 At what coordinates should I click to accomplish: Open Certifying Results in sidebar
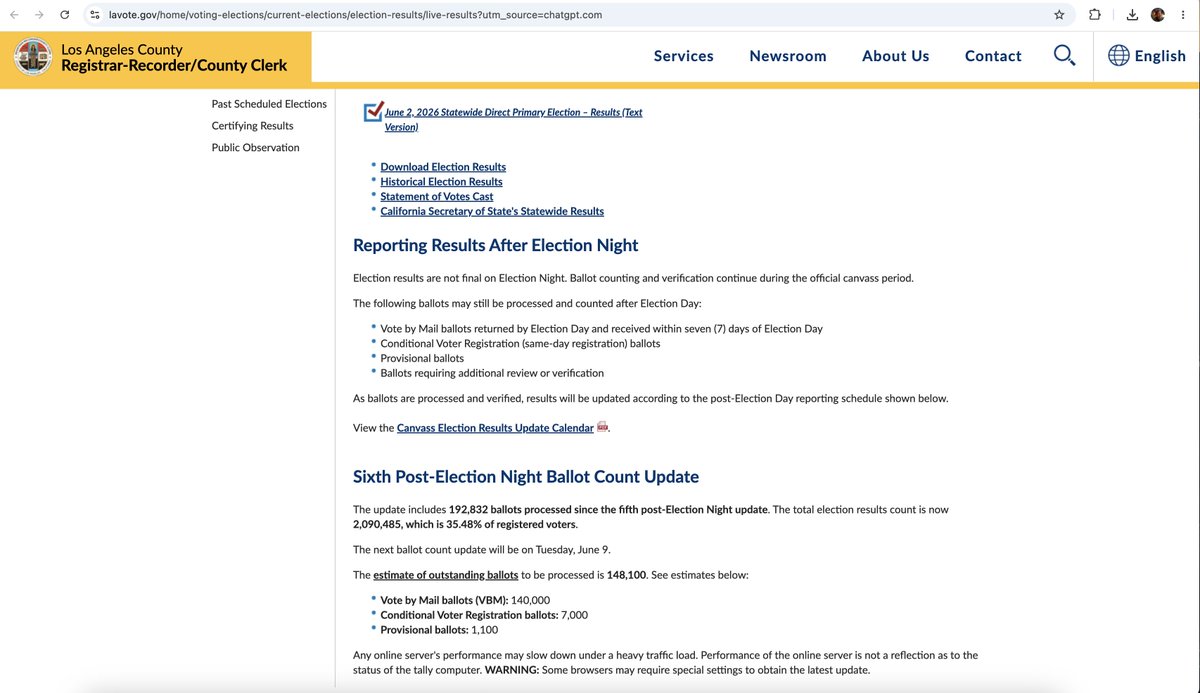point(252,126)
